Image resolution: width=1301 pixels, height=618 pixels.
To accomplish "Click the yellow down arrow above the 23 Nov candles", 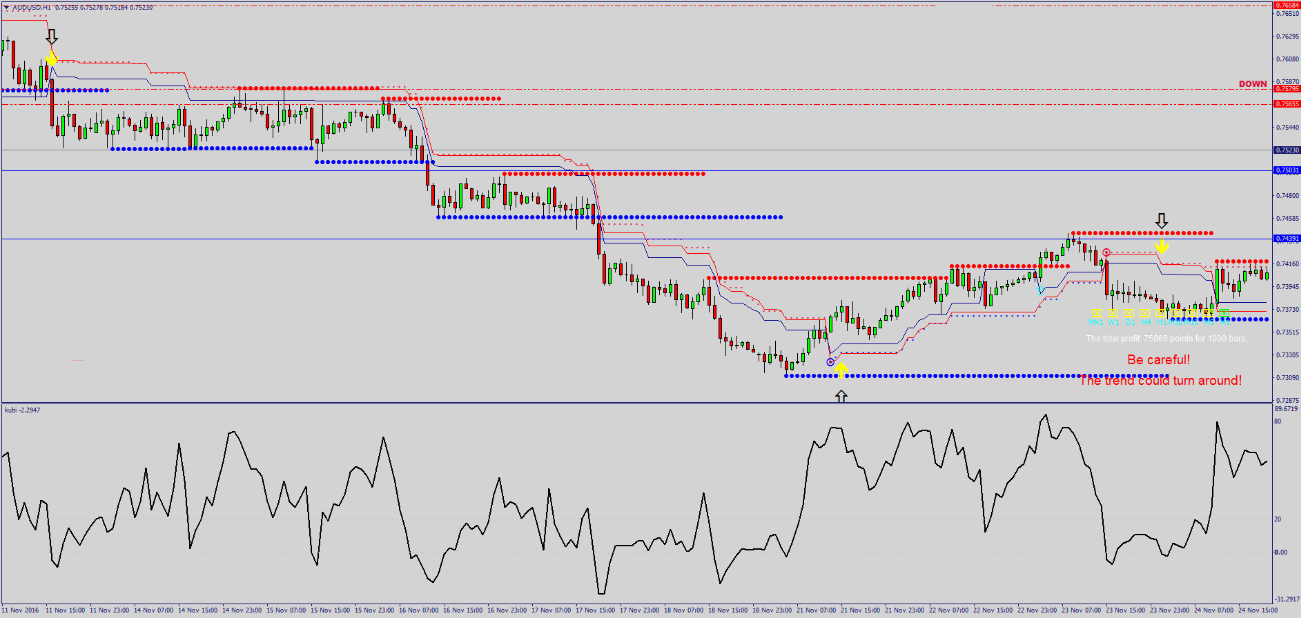I will click(1160, 245).
